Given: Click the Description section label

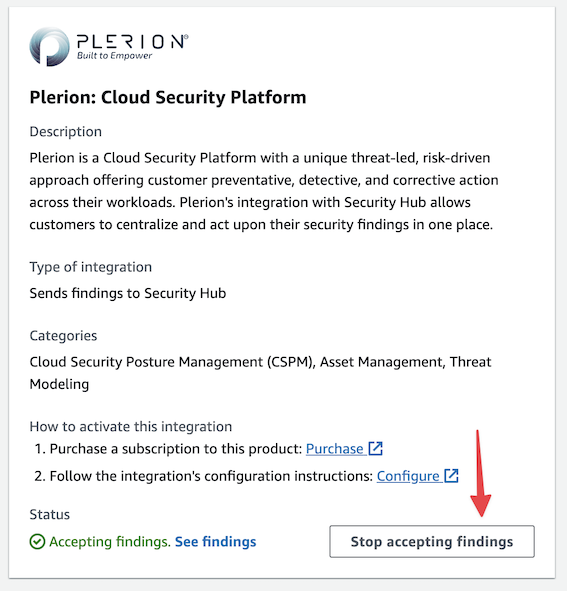Looking at the screenshot, I should 66,132.
